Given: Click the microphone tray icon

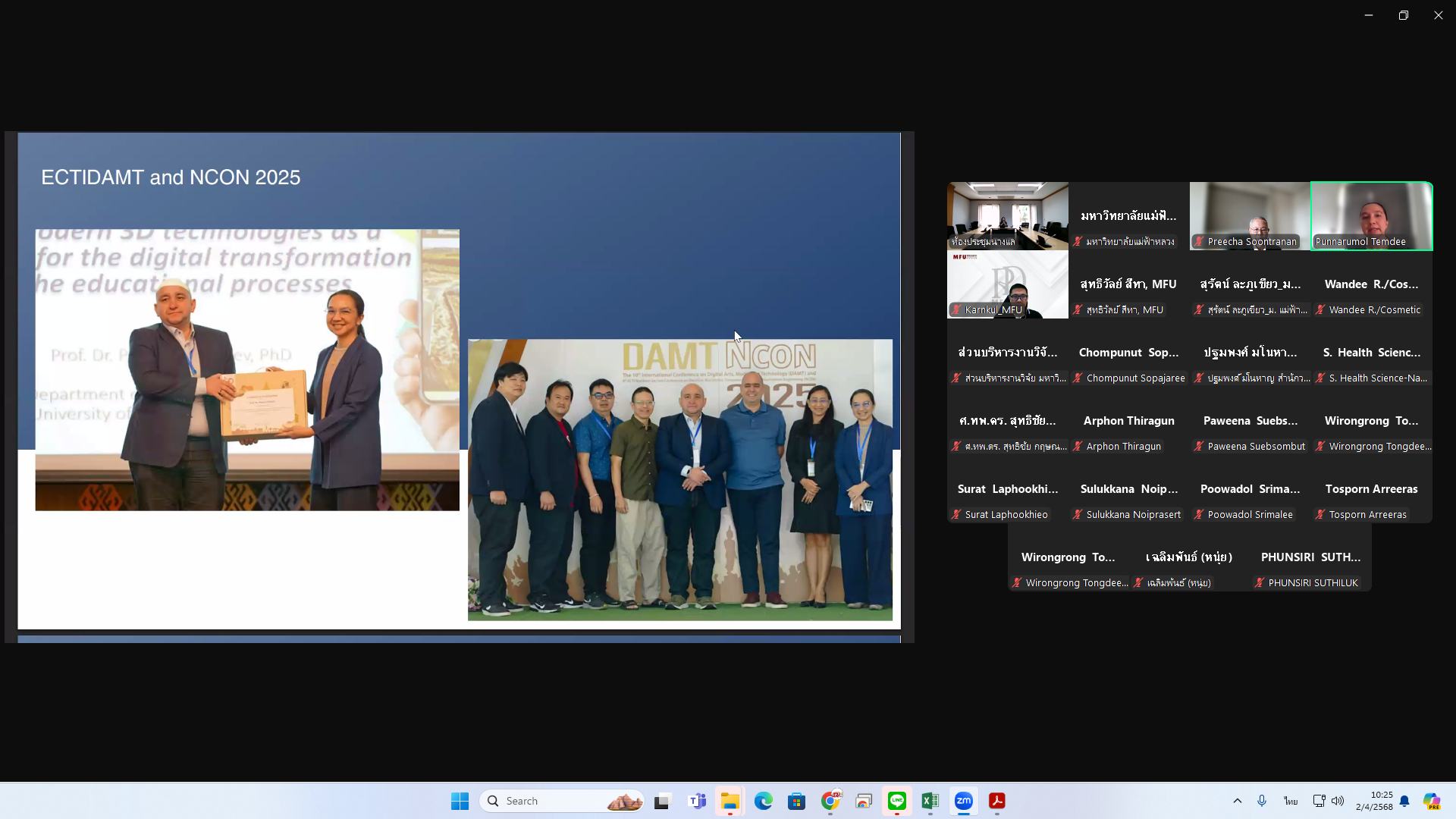Looking at the screenshot, I should pos(1262,801).
